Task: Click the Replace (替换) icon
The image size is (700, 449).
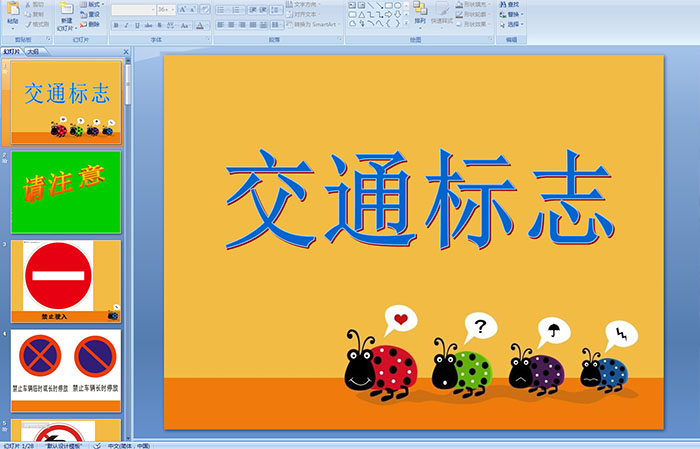Action: coord(513,15)
